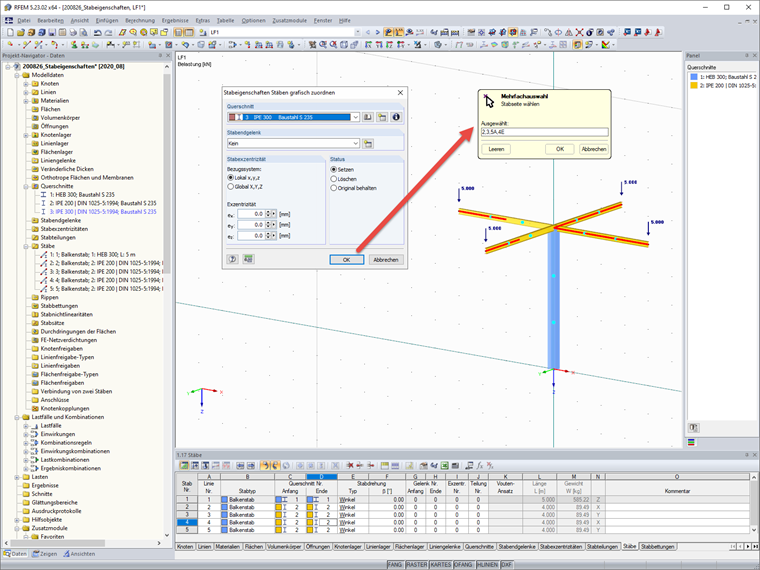This screenshot has width=760, height=570.
Task: Click the blue HEB 300 color swatch in panel
Action: click(692, 77)
